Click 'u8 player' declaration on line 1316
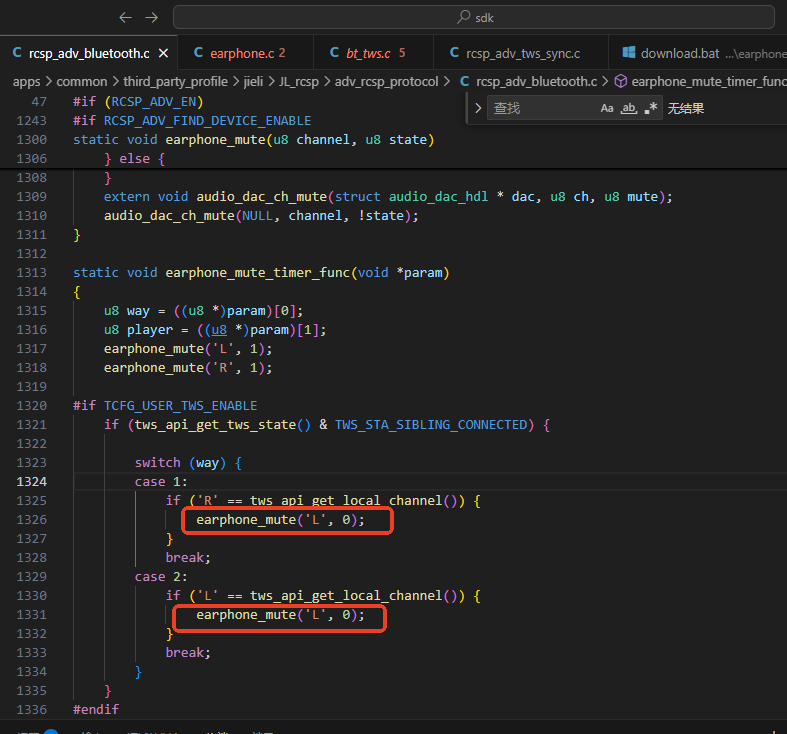Image resolution: width=787 pixels, height=734 pixels. click(138, 330)
